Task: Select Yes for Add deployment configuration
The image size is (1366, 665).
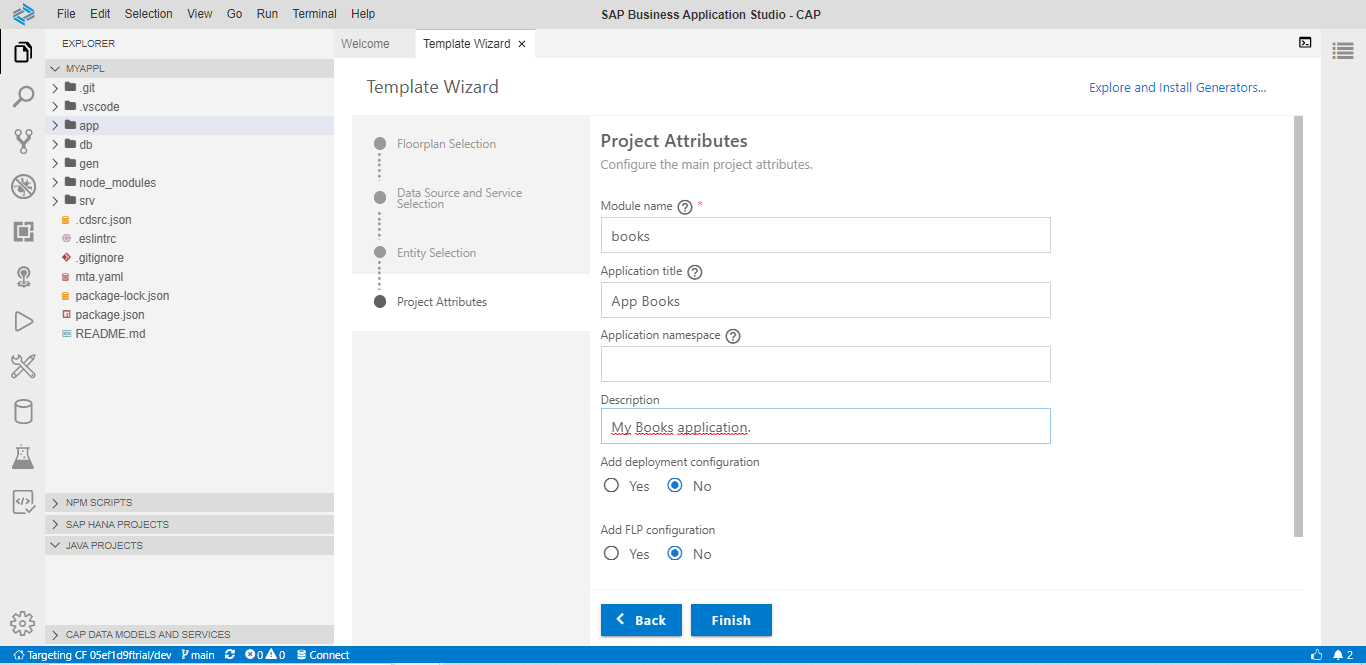Action: (x=611, y=486)
